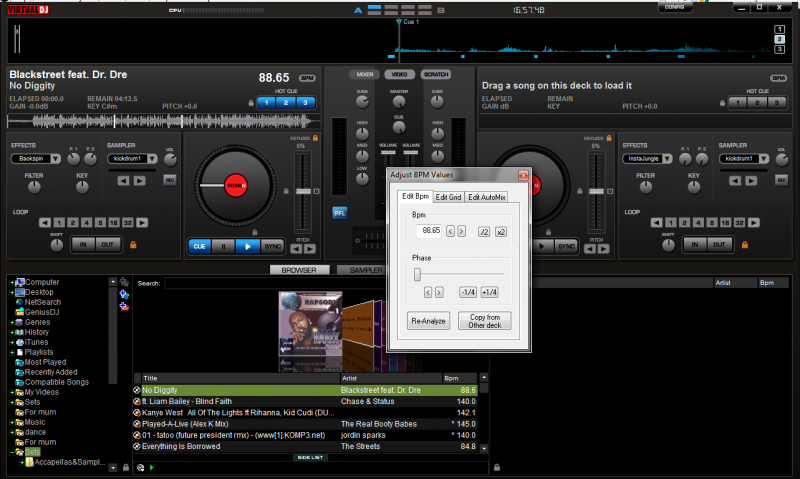
Task: Sync the left deck
Action: click(x=272, y=246)
